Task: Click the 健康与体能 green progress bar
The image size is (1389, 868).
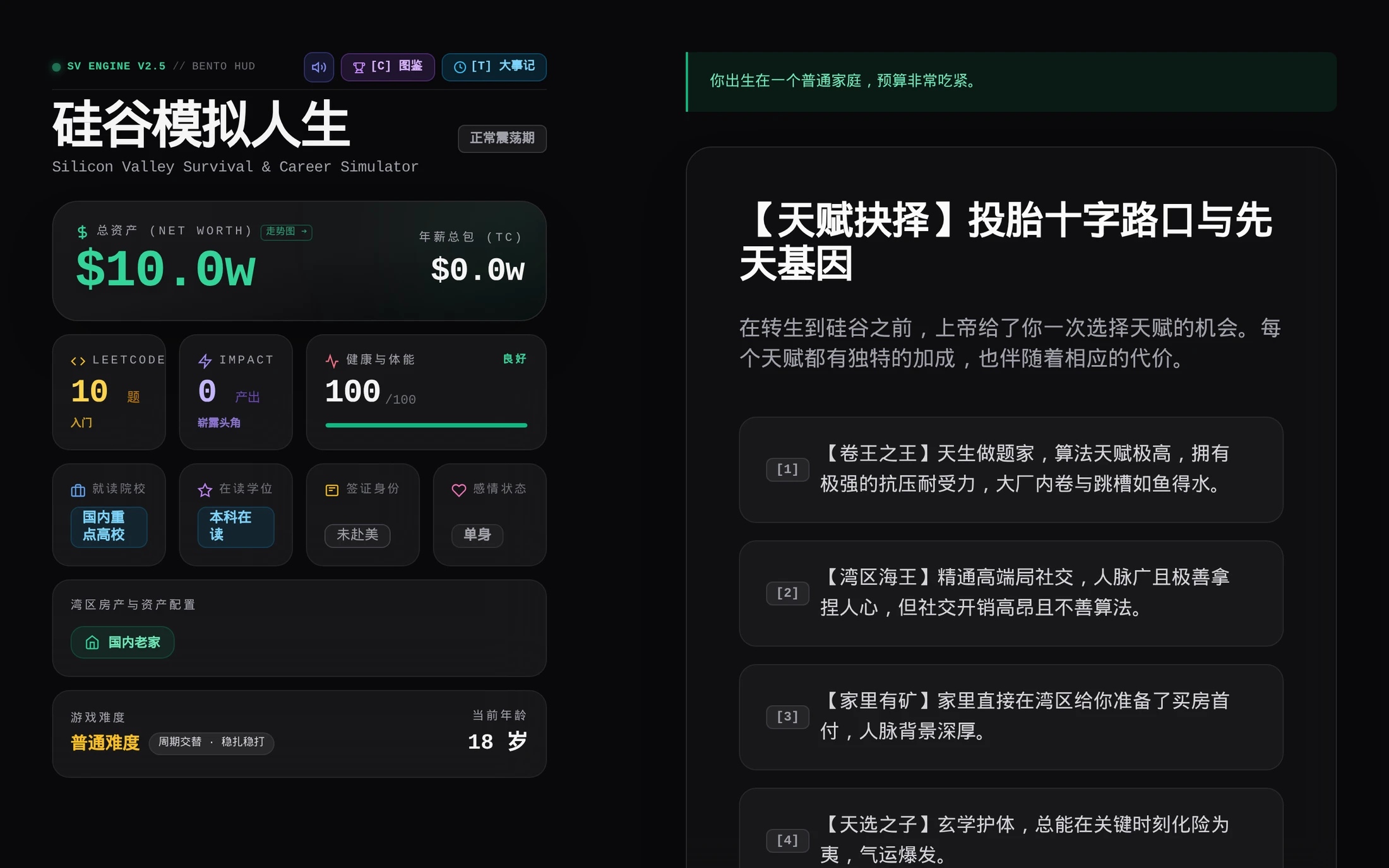Action: click(x=426, y=425)
